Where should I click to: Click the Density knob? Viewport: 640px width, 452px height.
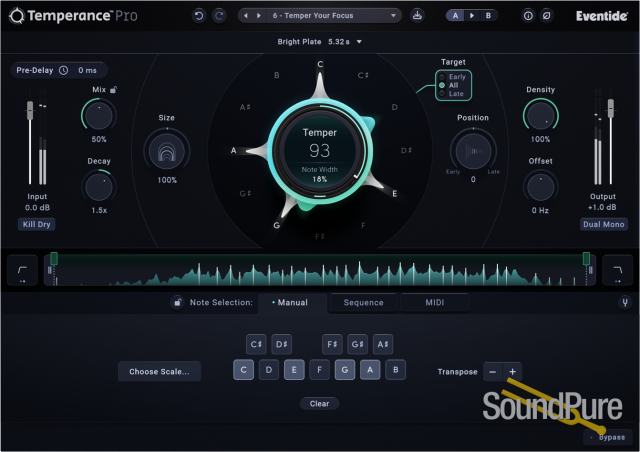pos(540,116)
